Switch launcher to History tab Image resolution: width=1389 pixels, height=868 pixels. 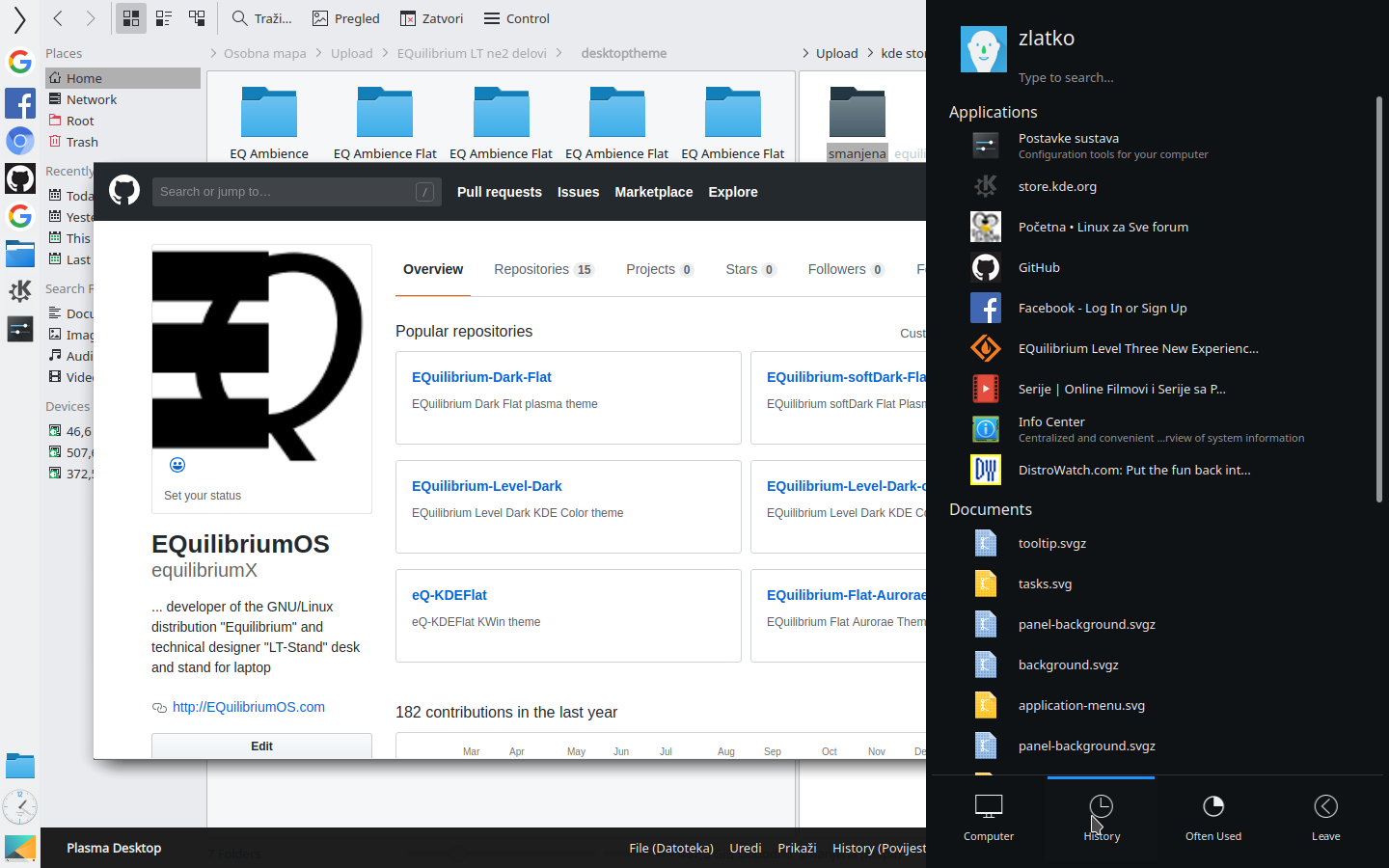coord(1101,818)
